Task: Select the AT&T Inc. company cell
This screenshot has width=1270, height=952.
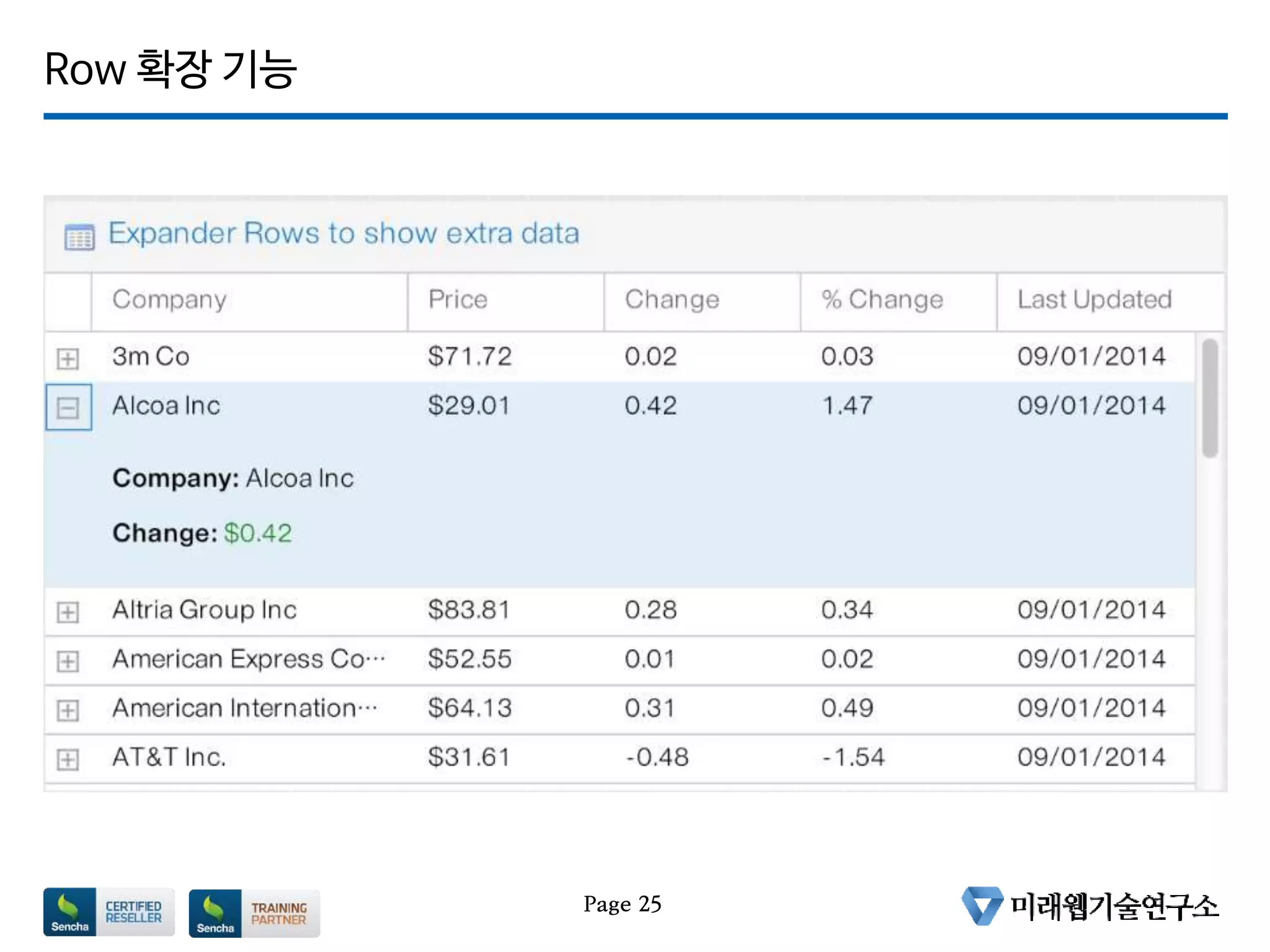Action: coord(169,757)
